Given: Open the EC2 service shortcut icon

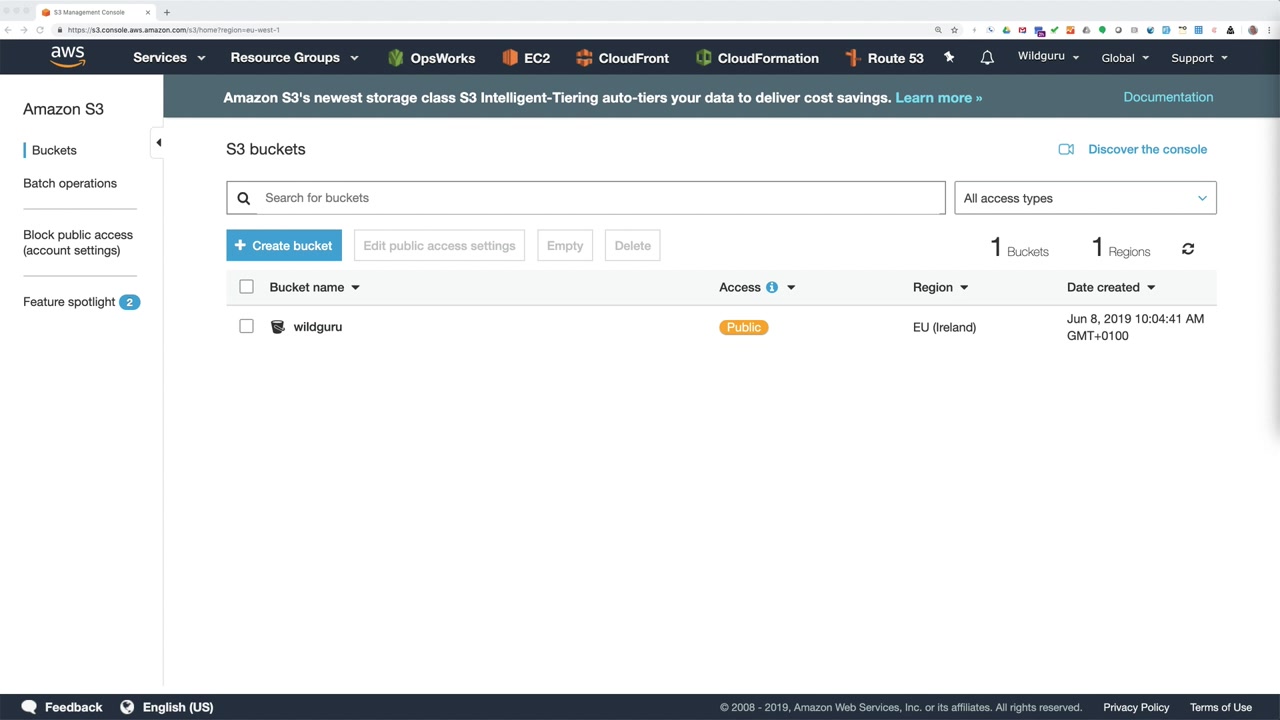Looking at the screenshot, I should [510, 58].
